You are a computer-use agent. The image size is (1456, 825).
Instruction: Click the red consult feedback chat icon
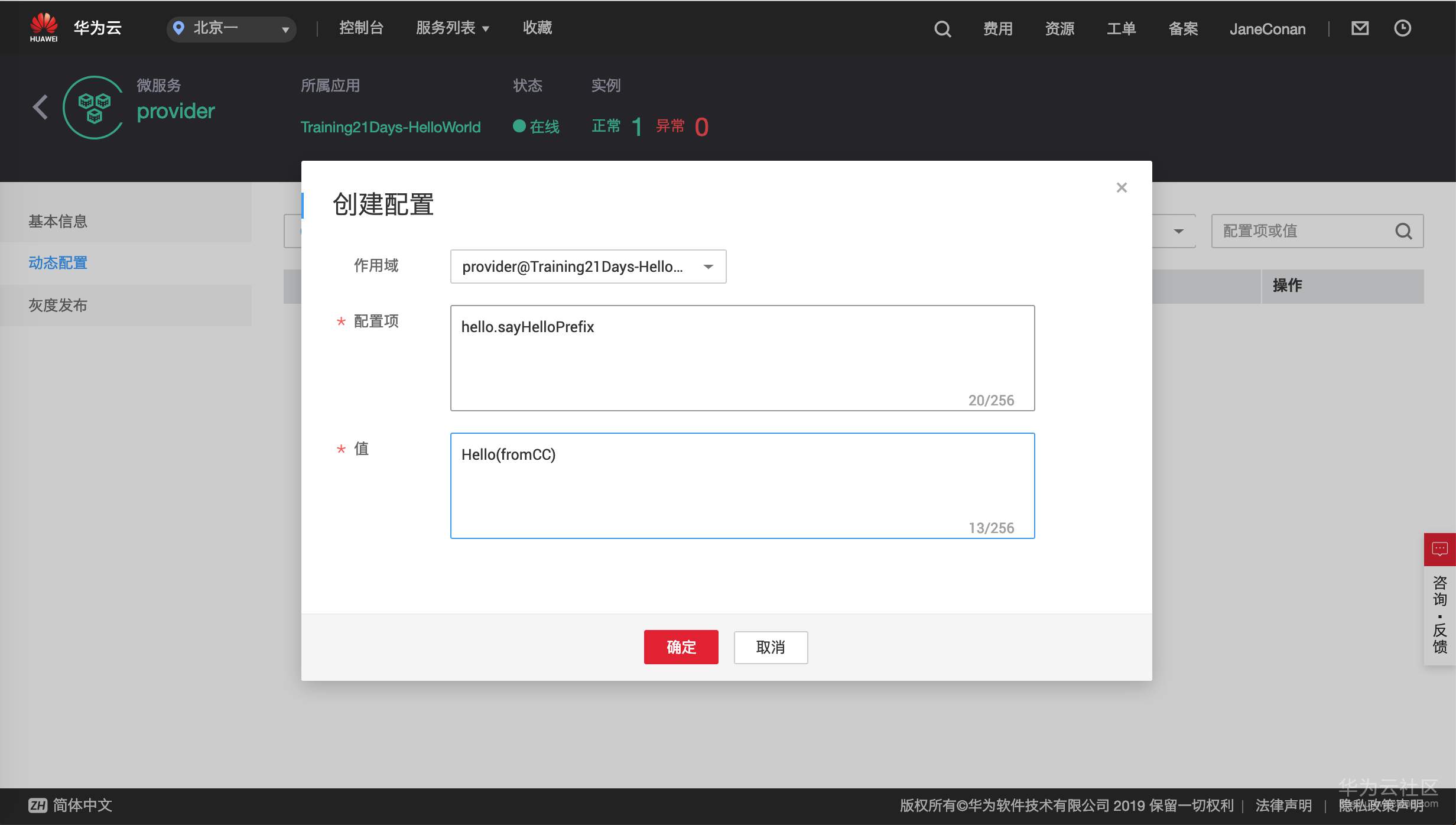[x=1439, y=549]
